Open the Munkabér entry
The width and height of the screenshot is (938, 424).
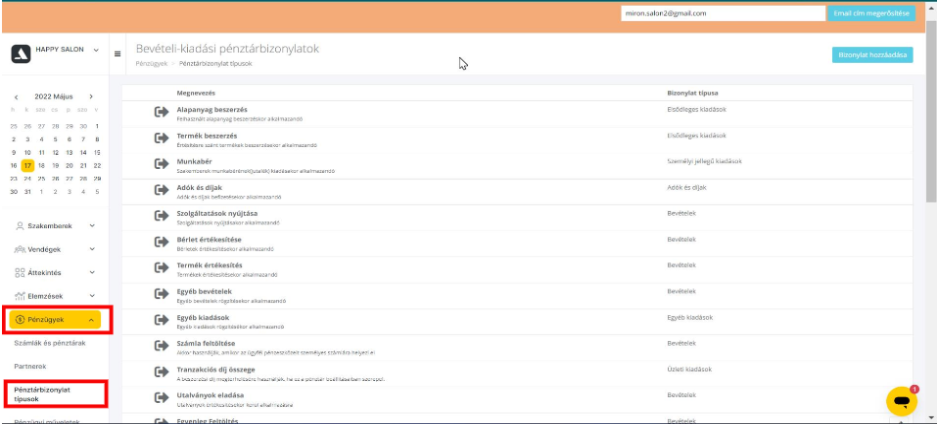coord(194,162)
